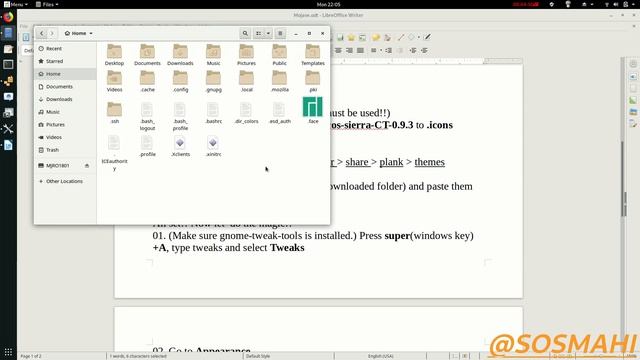
Task: Open the terminal from the dock
Action: click(8, 64)
